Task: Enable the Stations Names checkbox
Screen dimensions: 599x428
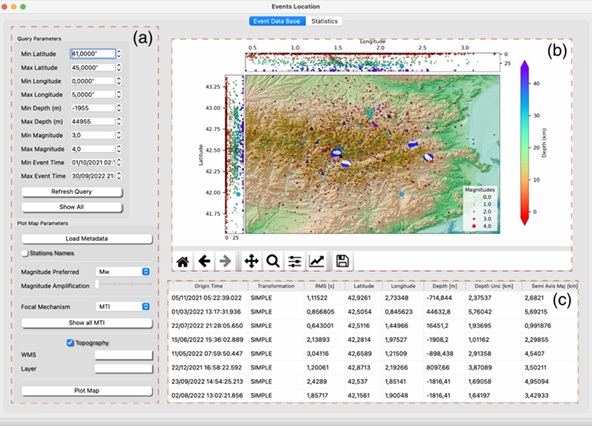Action: [x=25, y=253]
